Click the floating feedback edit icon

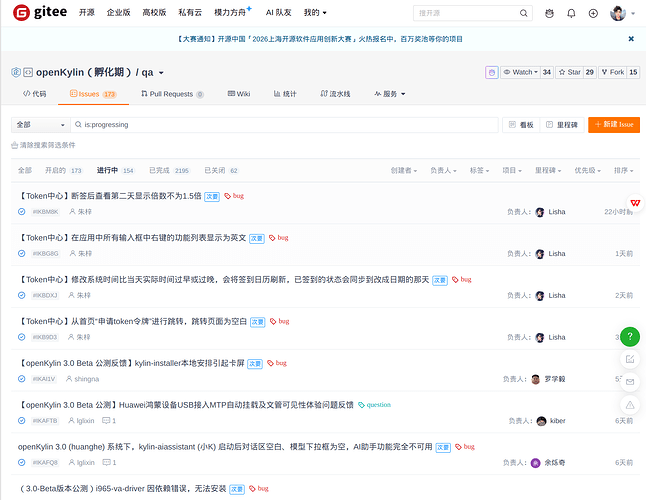click(x=630, y=359)
